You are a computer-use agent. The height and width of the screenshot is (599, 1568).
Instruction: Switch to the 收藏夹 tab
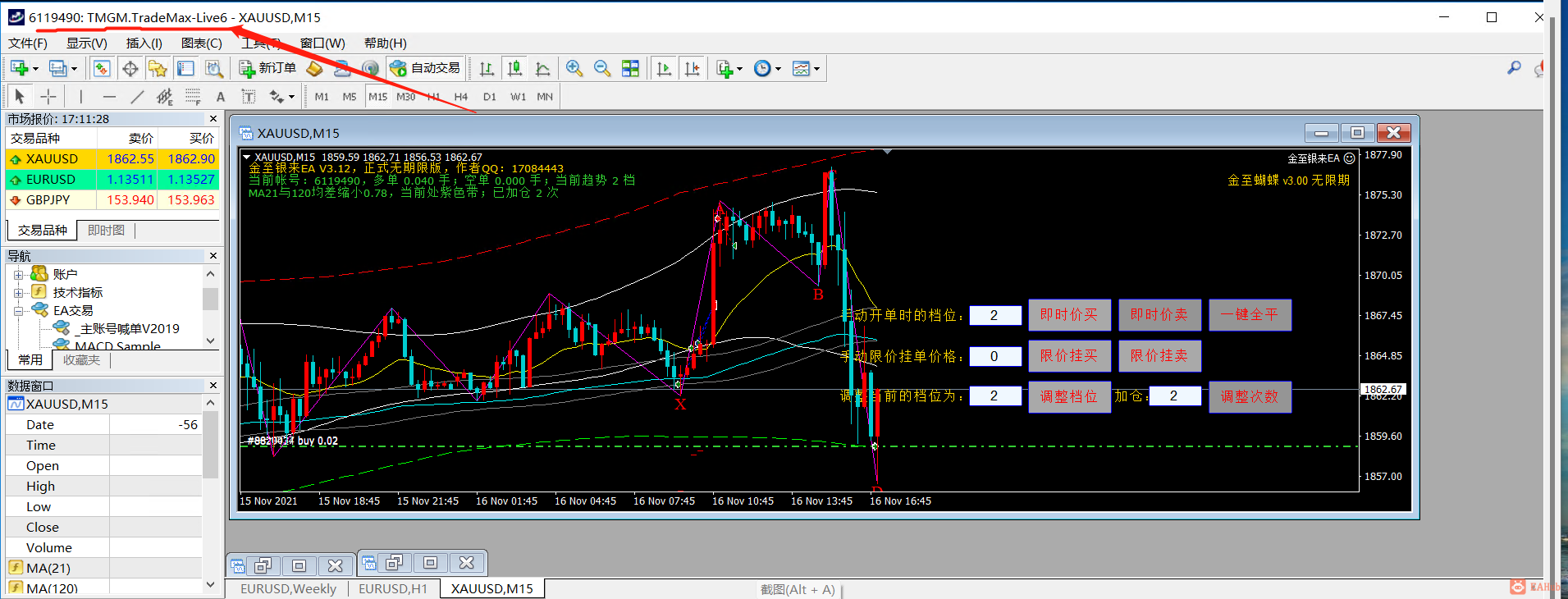coord(81,360)
